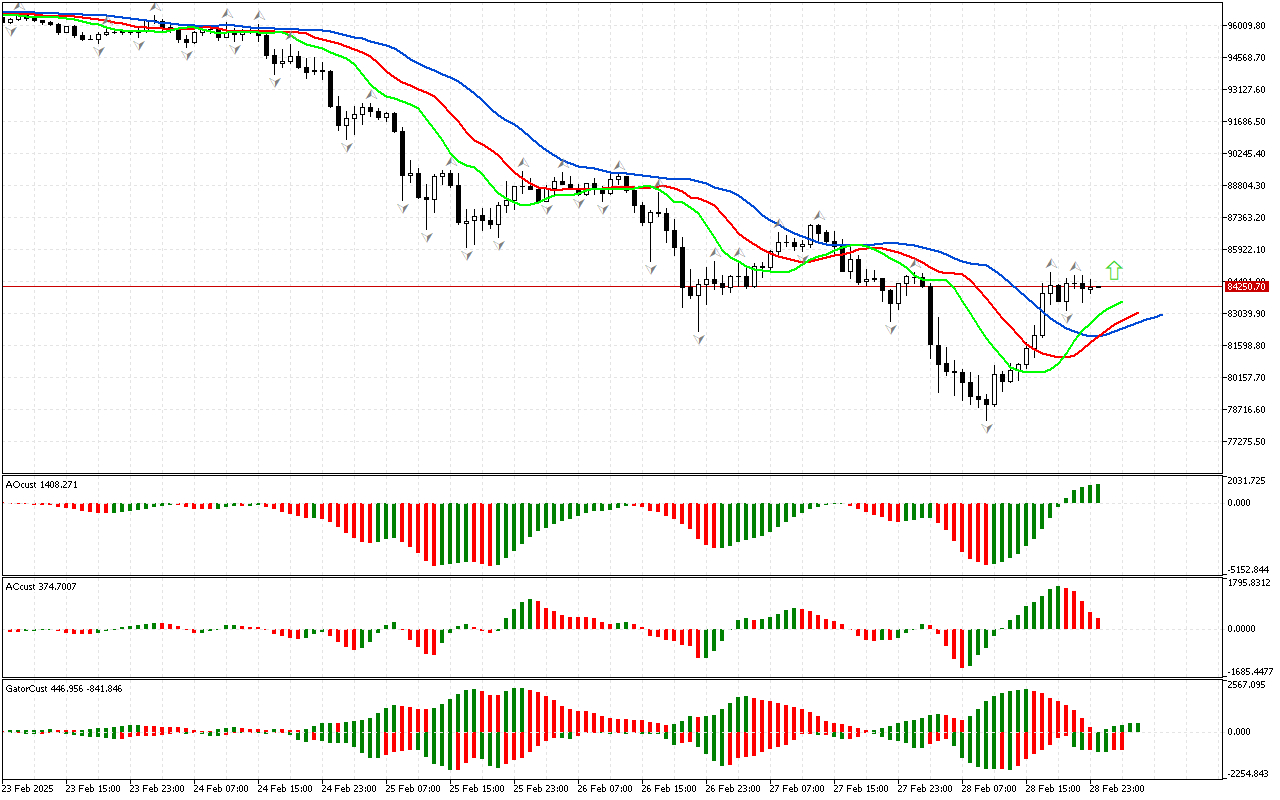Click the 25 Feb 15:00 time label
The image size is (1280, 800).
[477, 789]
